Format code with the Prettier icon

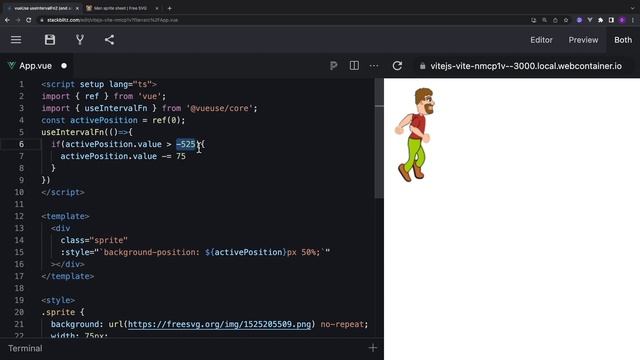click(x=333, y=66)
